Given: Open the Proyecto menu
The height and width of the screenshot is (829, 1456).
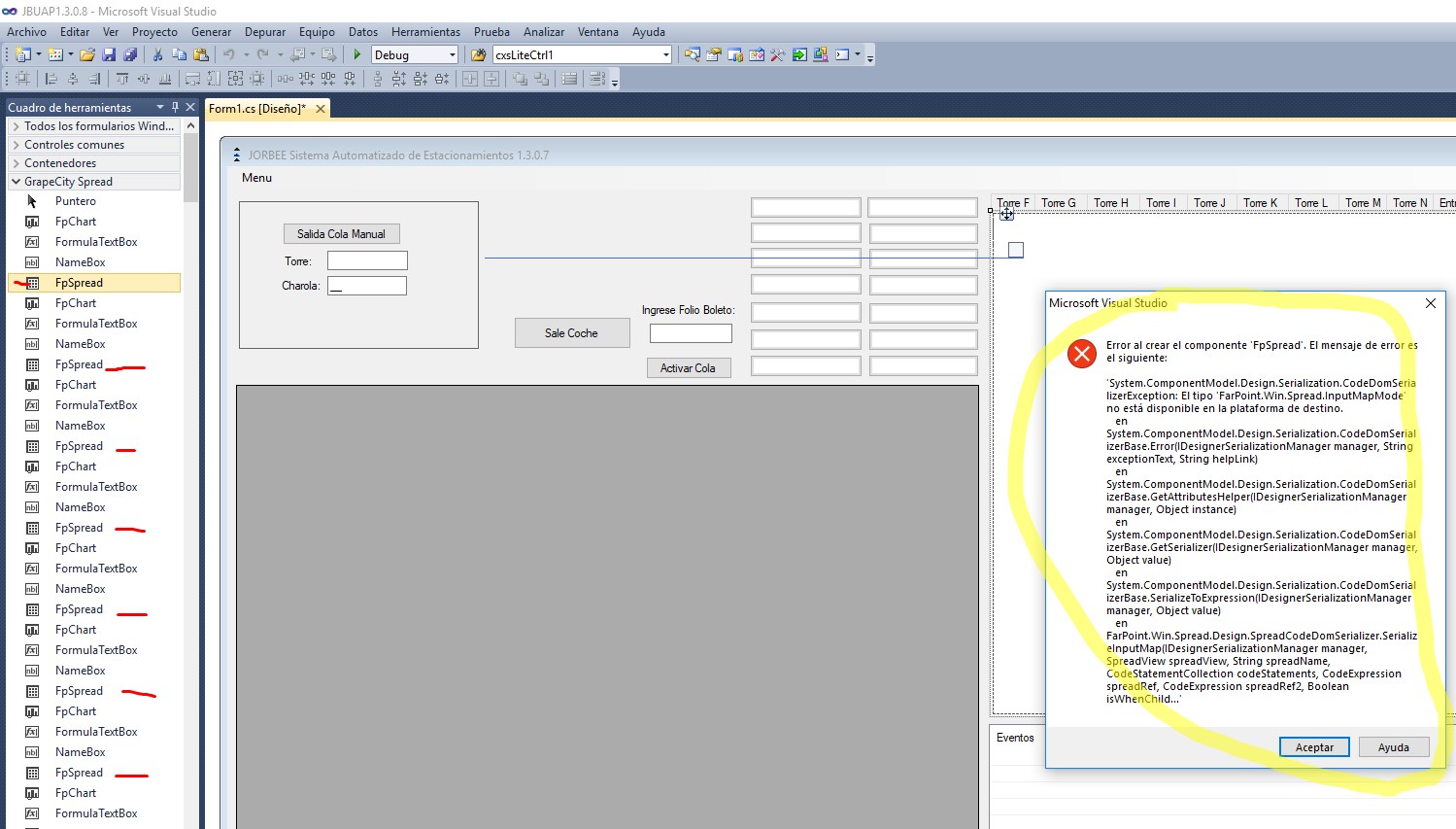Looking at the screenshot, I should click(154, 32).
